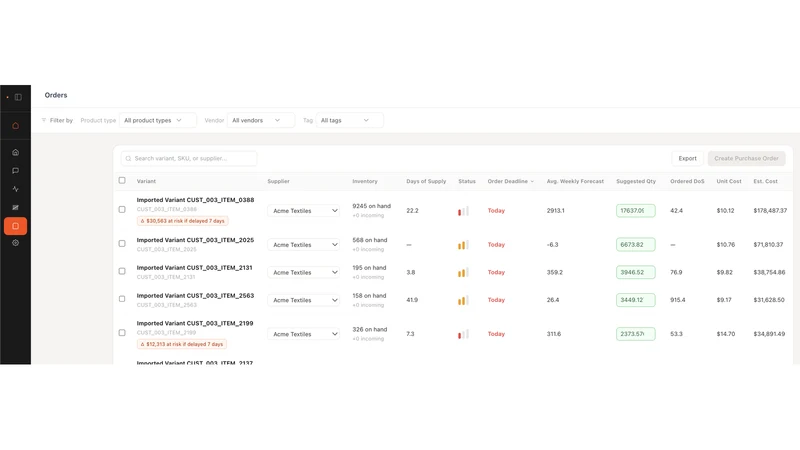Sort by Order Deadline column header
Screen dimensions: 800x450
click(511, 181)
